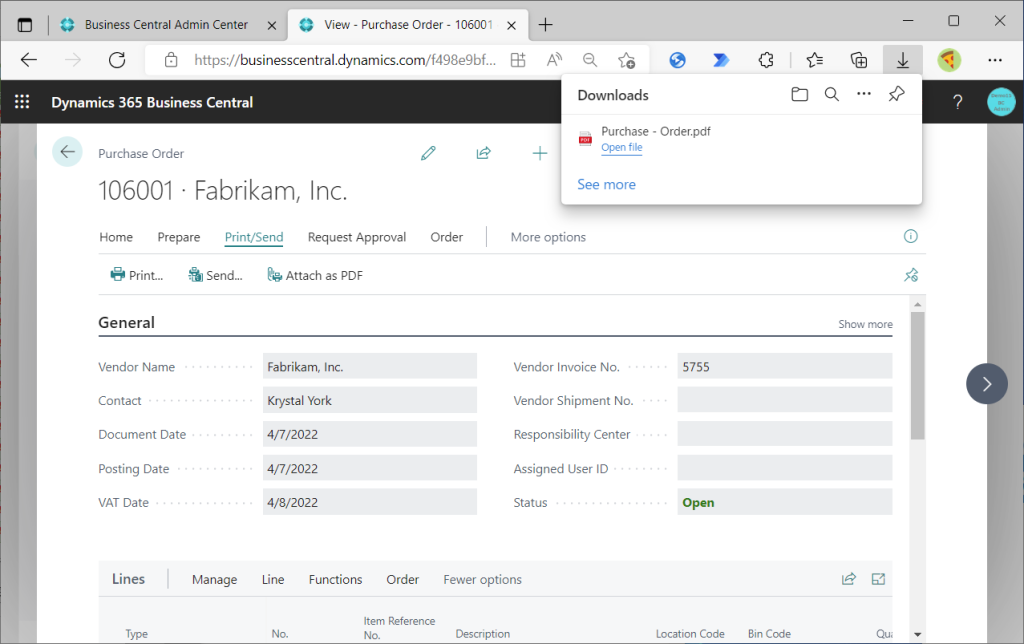1024x644 pixels.
Task: Click the Lines section heading
Action: (x=129, y=579)
